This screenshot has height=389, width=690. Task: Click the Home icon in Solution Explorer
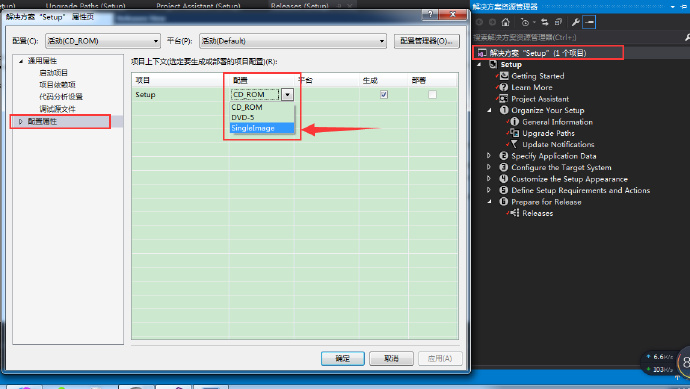point(506,22)
